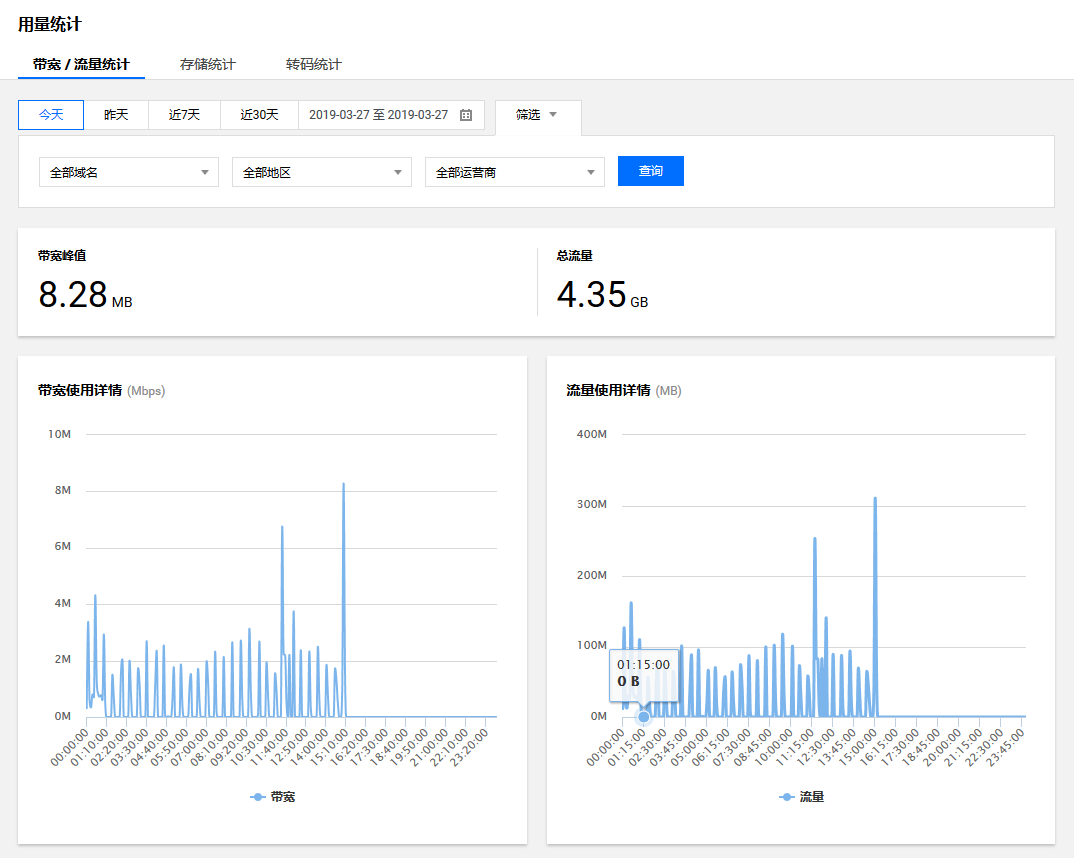The height and width of the screenshot is (858, 1074).
Task: Select the 今天 time range
Action: pos(51,115)
